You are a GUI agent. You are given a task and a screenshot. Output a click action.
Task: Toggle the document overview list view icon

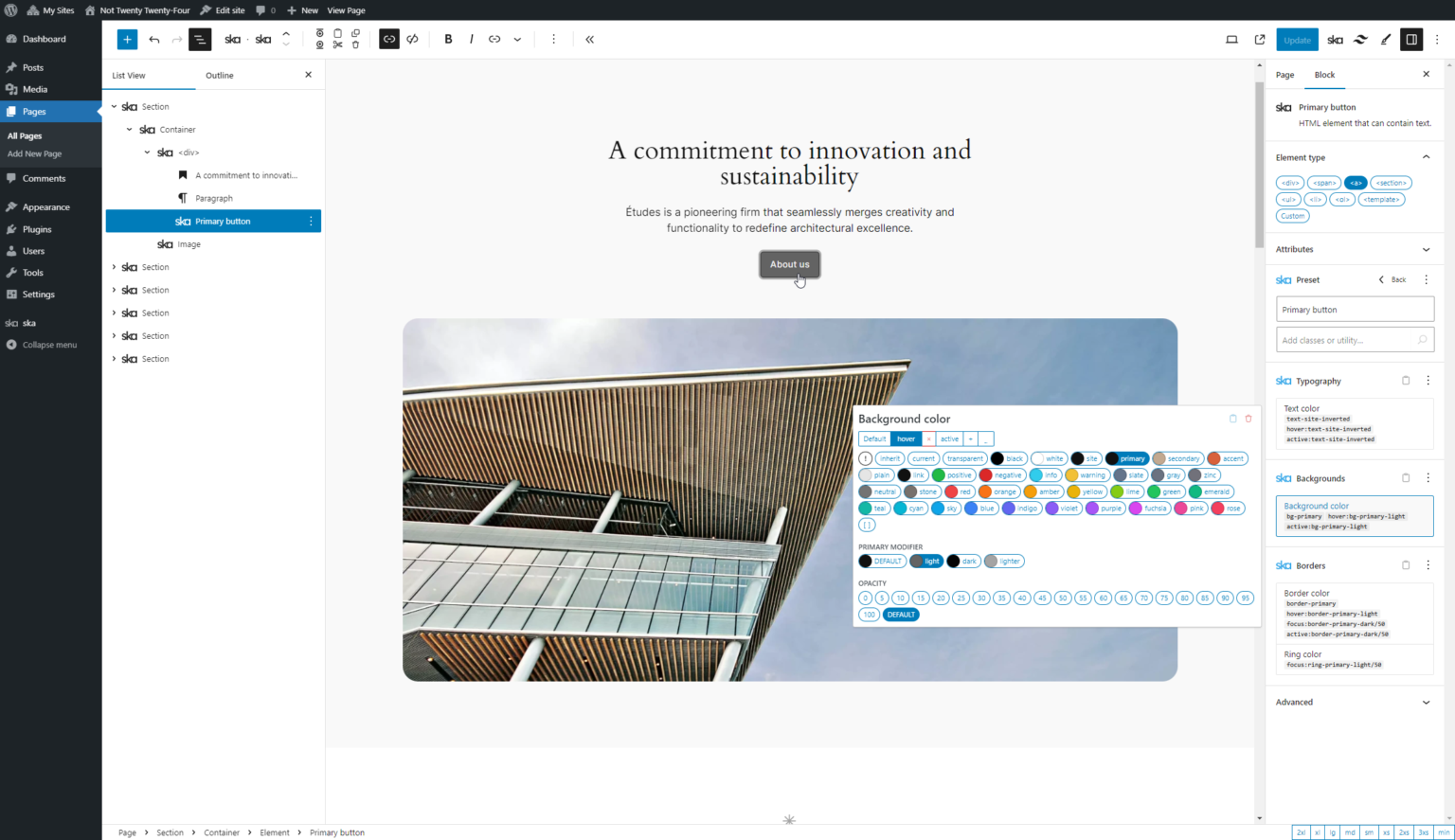200,39
